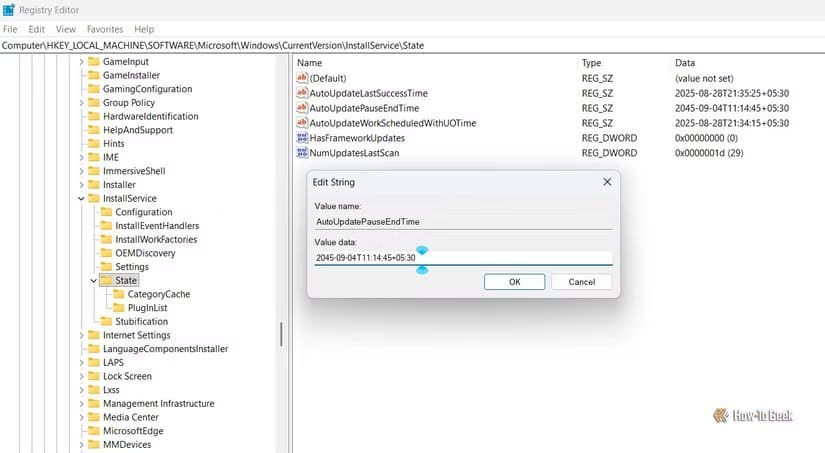
Task: Click the HasFrameworkUpdates DWORD icon
Action: [x=302, y=137]
